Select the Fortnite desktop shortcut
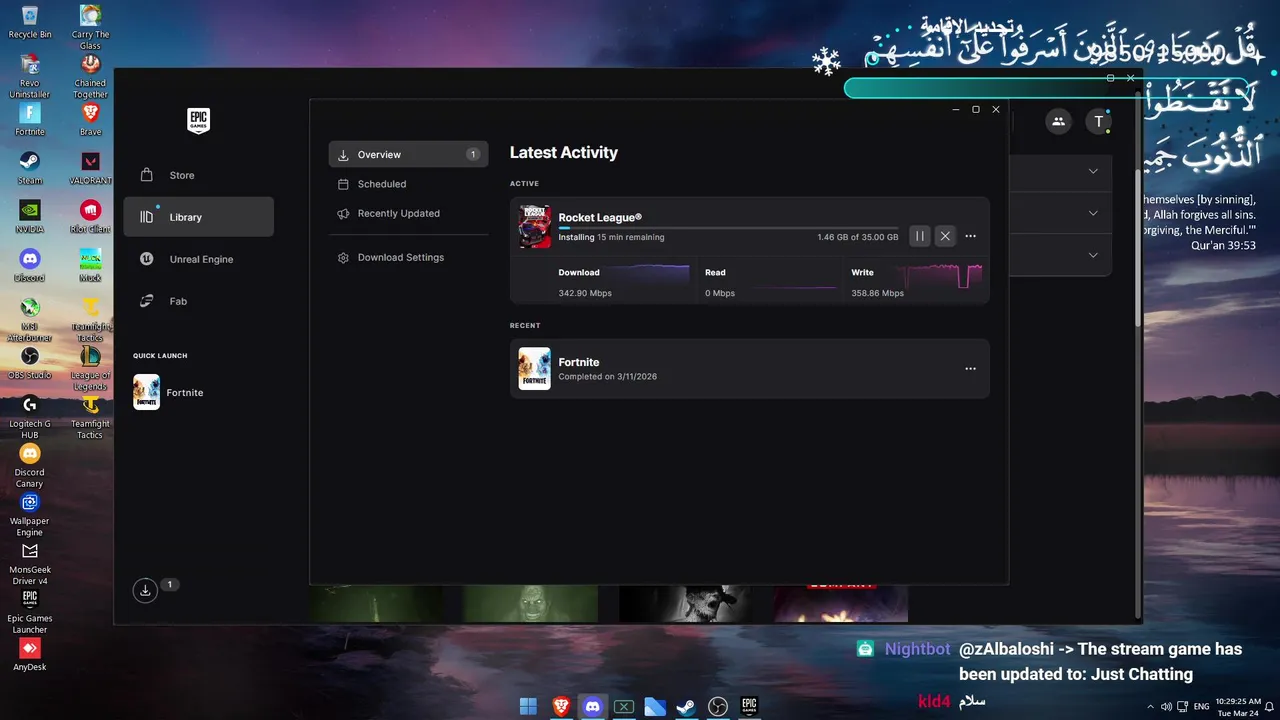The width and height of the screenshot is (1280, 720). pyautogui.click(x=30, y=120)
